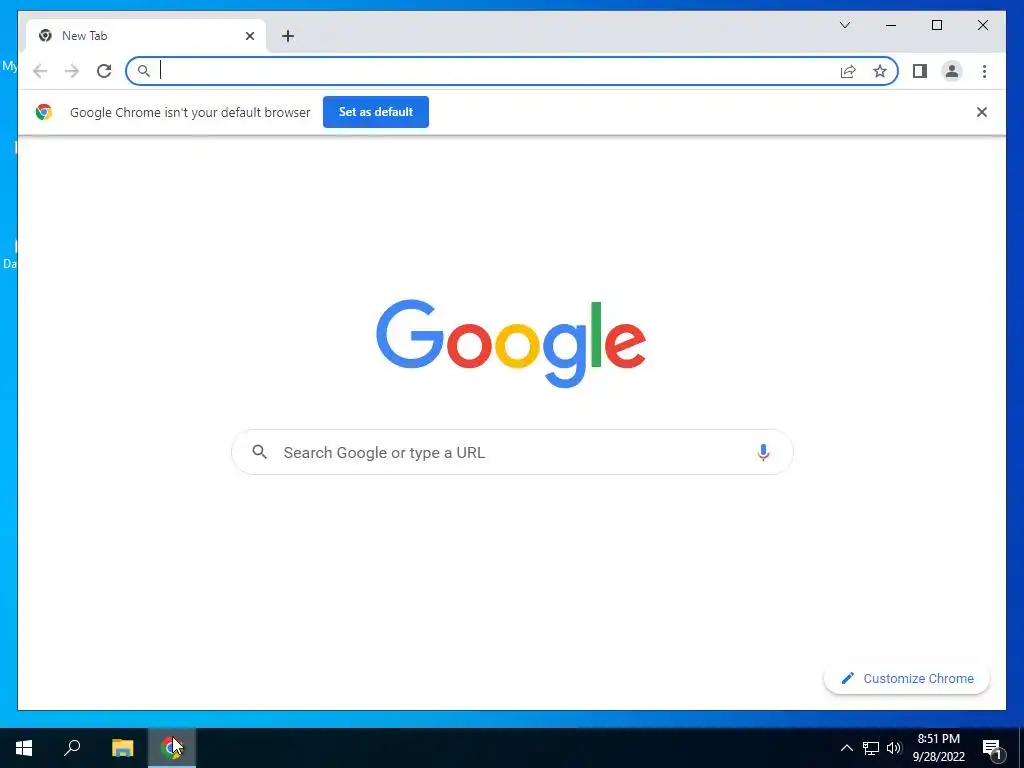Click Set as default button
The image size is (1024, 768).
point(376,112)
